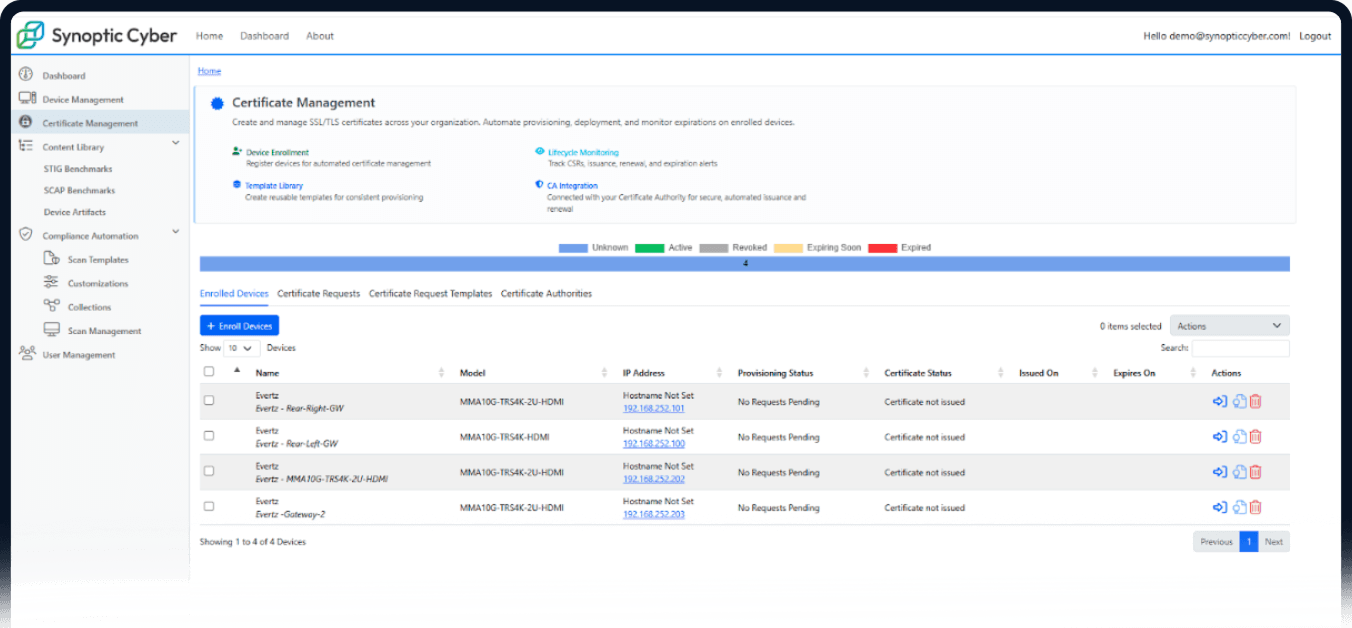Open Device Management via its monitor icon

coord(27,99)
